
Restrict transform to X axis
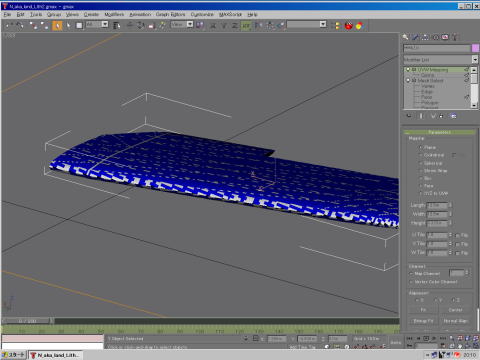pyautogui.click(x=213, y=25)
